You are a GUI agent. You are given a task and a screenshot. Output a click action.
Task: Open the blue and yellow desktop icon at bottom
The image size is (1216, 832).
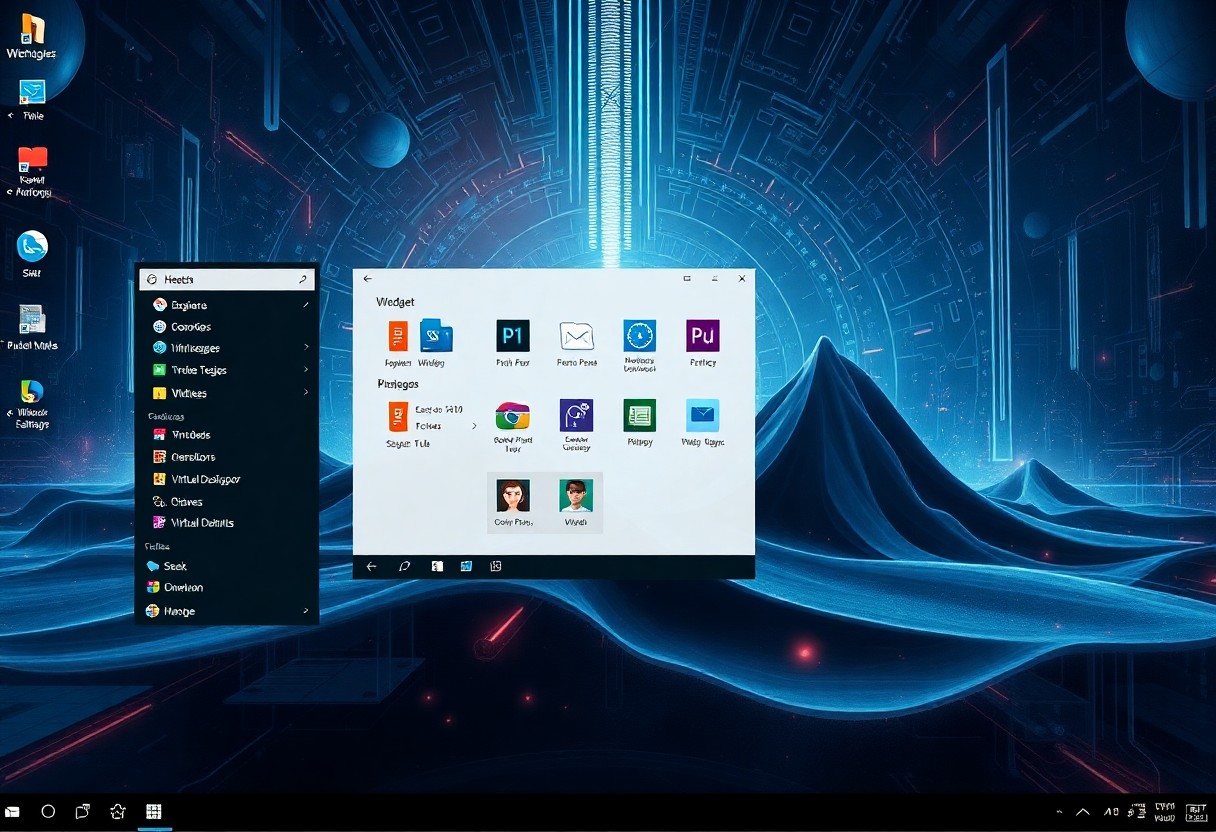32,392
